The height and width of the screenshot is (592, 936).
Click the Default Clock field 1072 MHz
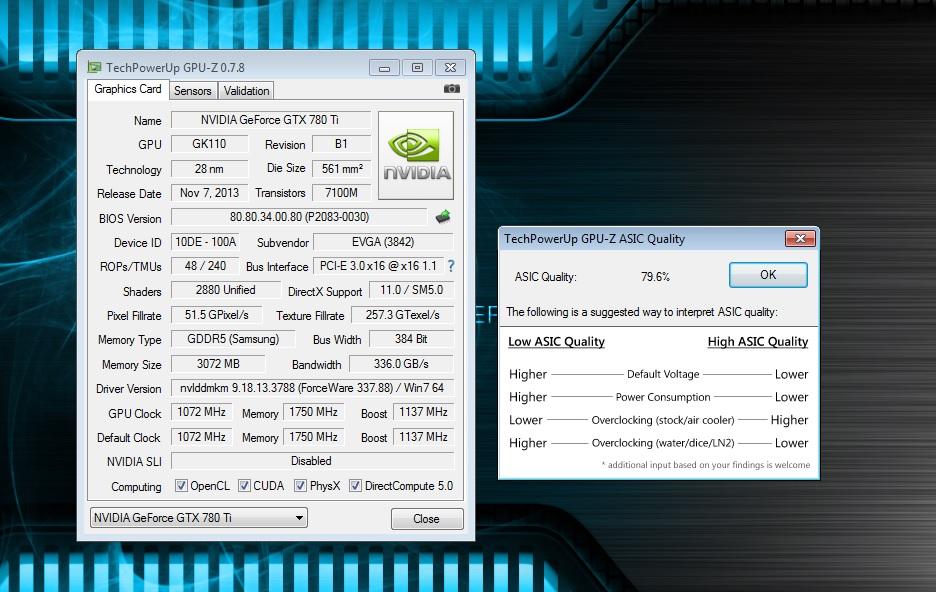point(202,437)
